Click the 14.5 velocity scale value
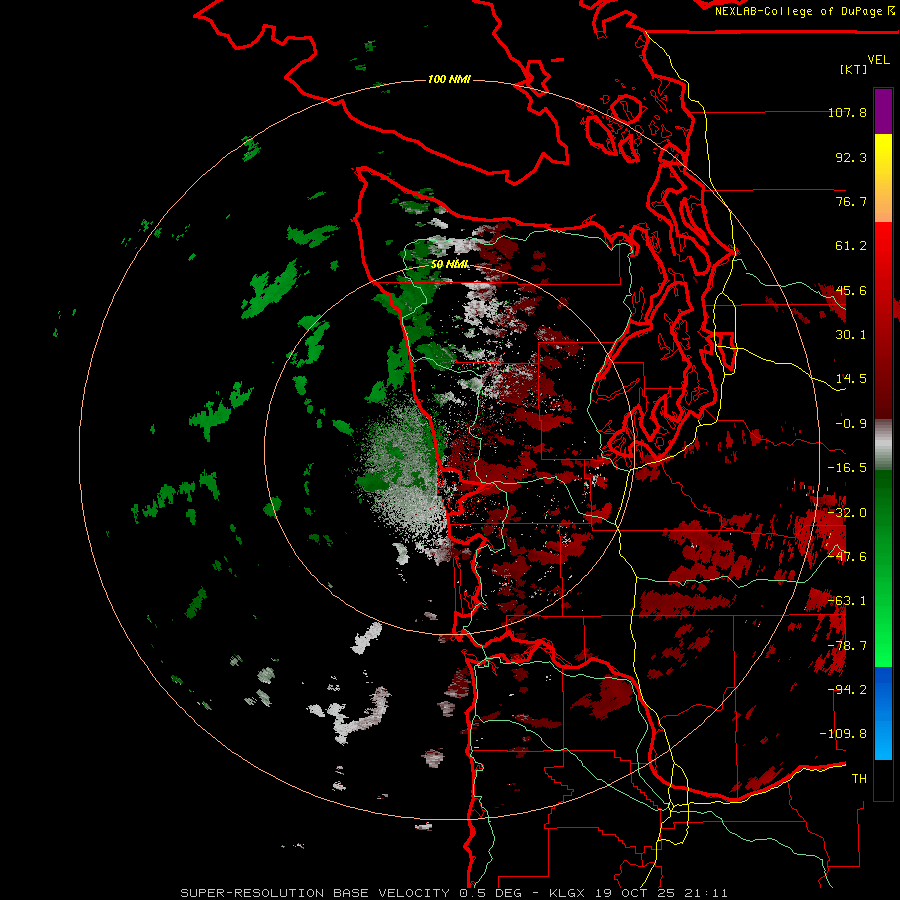This screenshot has height=900, width=900. [x=851, y=379]
